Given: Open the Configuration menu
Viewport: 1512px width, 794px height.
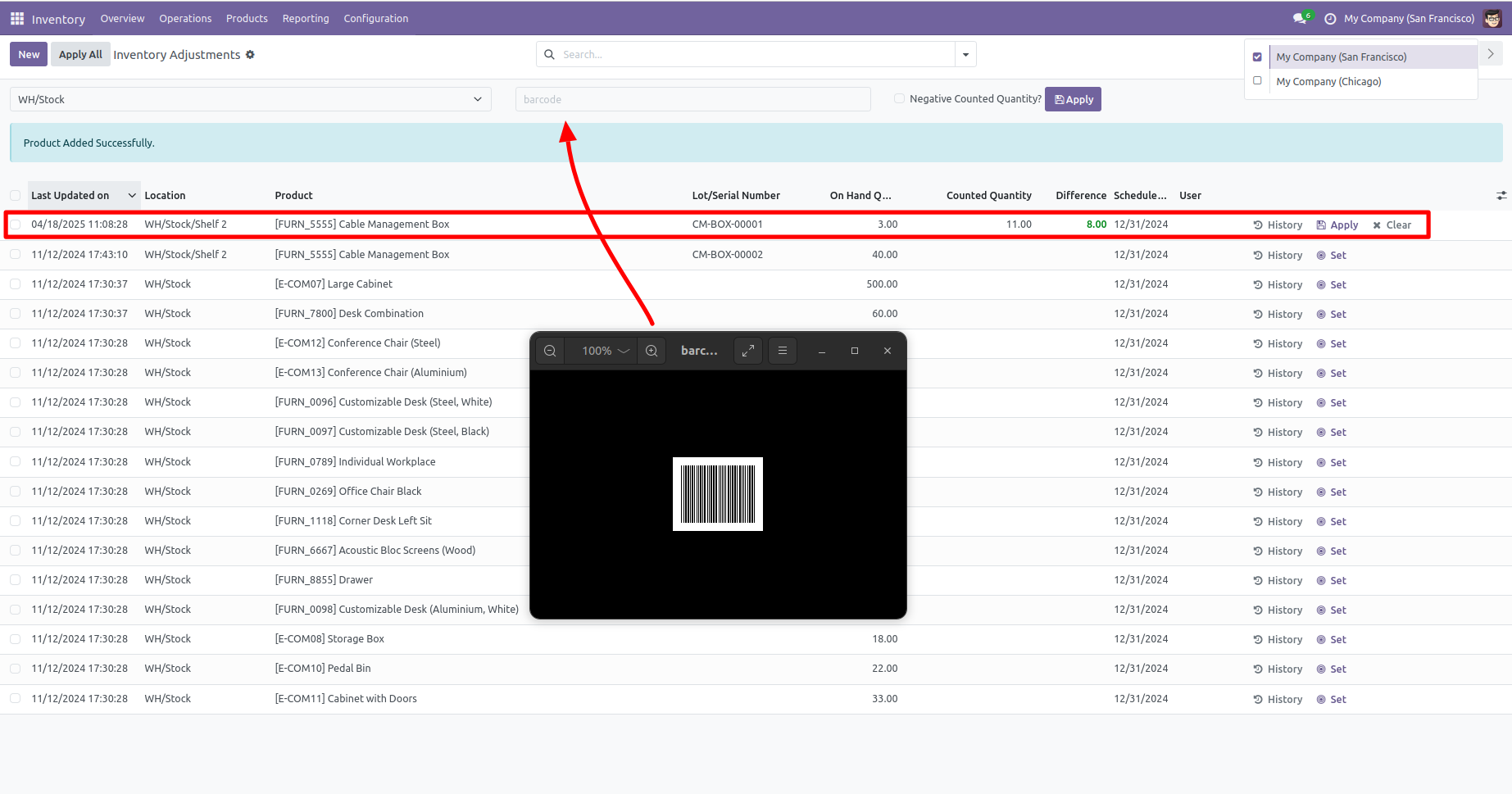Looking at the screenshot, I should tap(376, 18).
